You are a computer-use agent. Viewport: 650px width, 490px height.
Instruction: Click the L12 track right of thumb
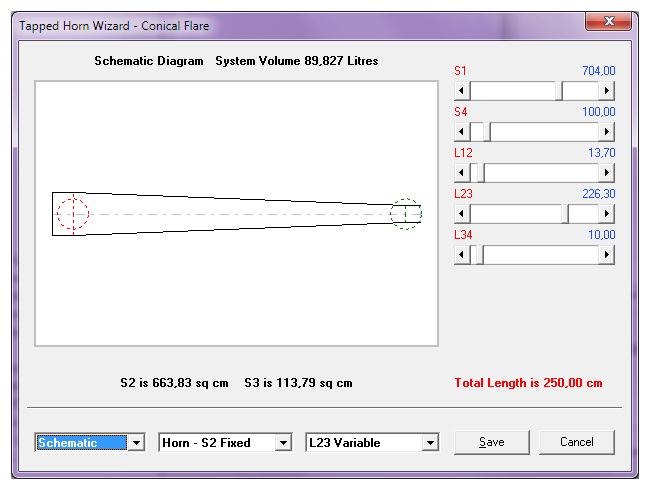pyautogui.click(x=542, y=172)
